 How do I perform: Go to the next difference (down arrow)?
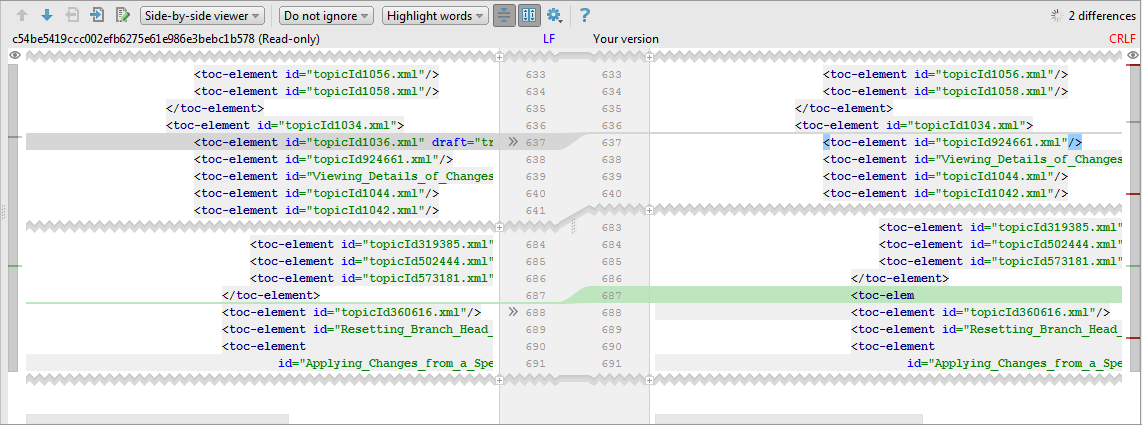coord(47,15)
